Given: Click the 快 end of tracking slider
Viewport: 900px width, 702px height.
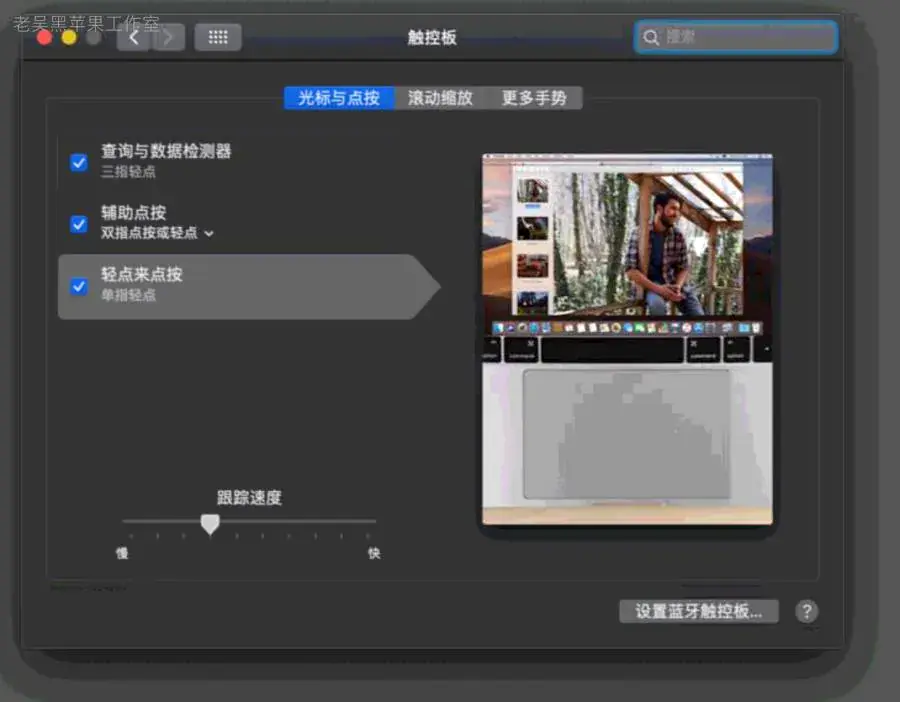Looking at the screenshot, I should click(374, 553).
